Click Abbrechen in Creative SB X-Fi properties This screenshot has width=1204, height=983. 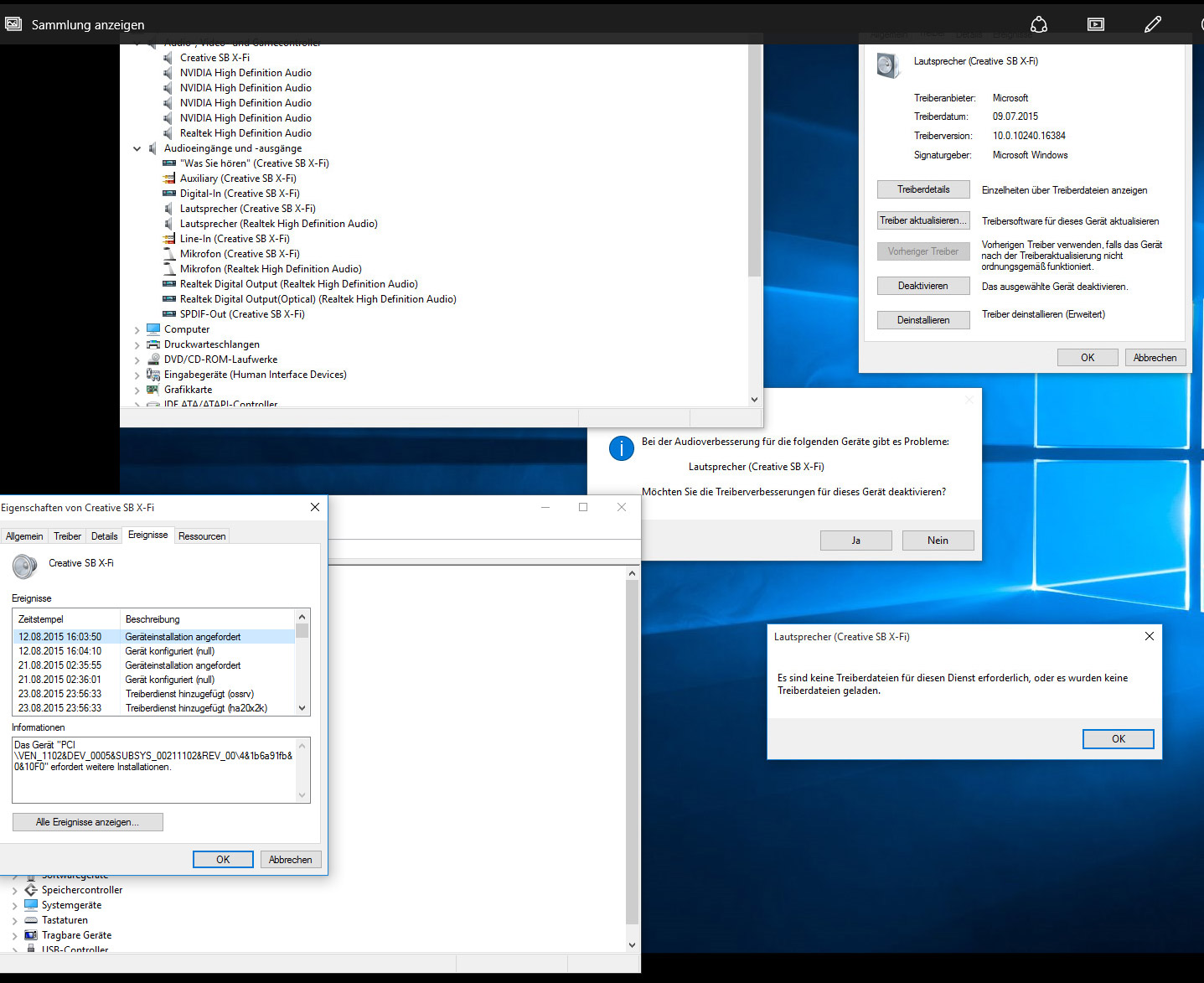point(290,860)
